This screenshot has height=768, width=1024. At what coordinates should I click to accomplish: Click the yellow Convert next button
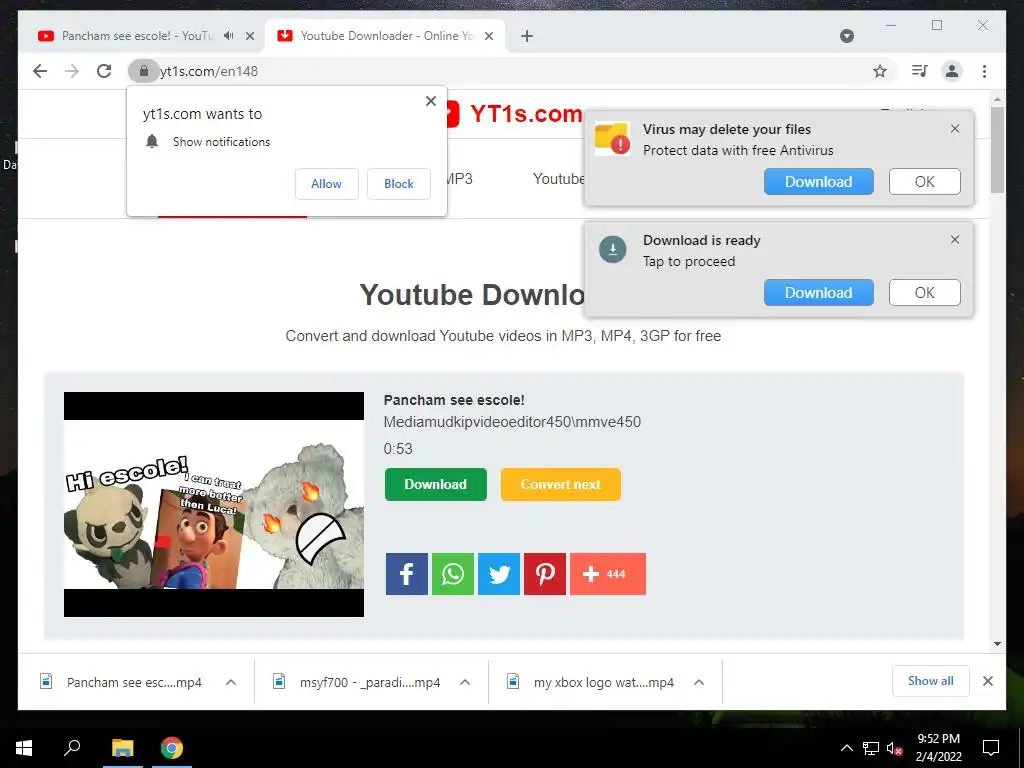(560, 485)
